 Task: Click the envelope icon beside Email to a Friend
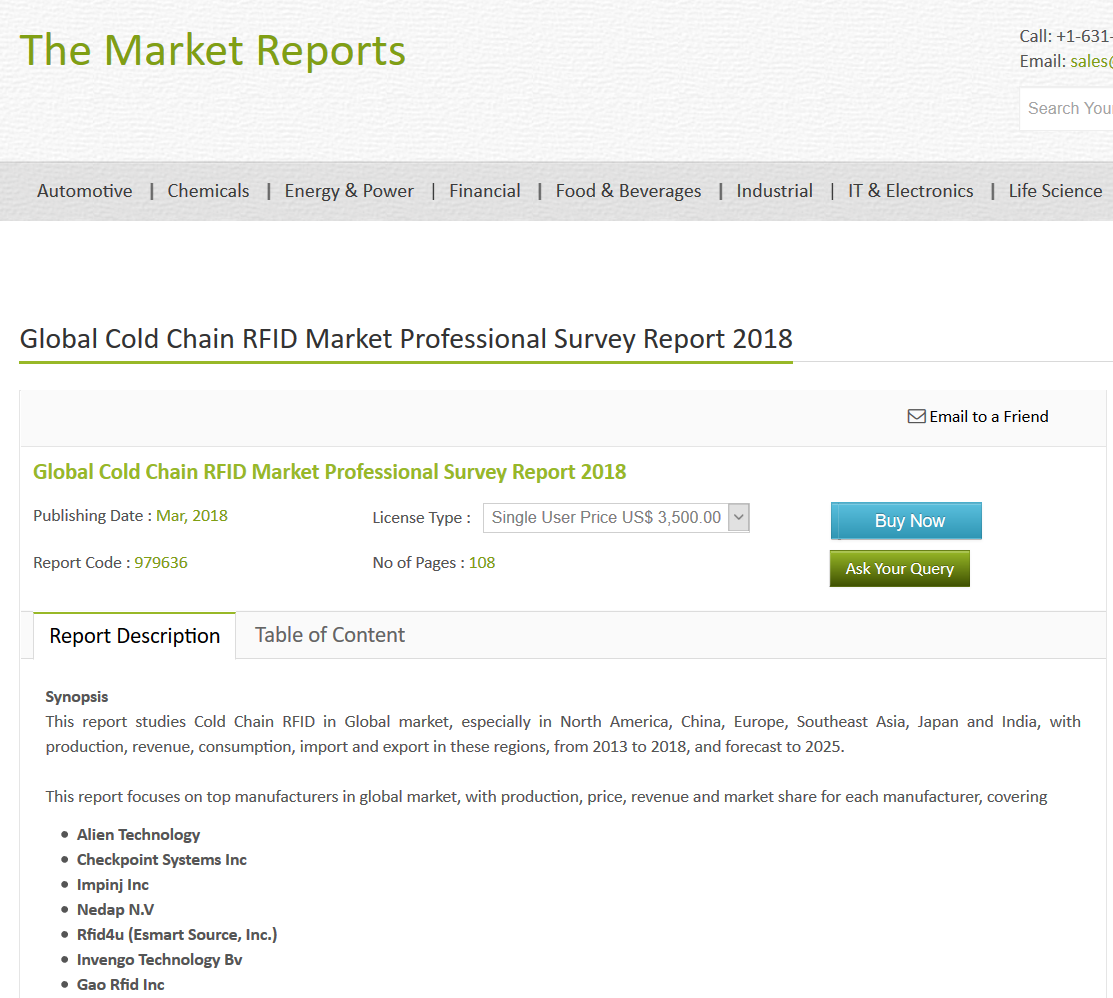pyautogui.click(x=916, y=417)
